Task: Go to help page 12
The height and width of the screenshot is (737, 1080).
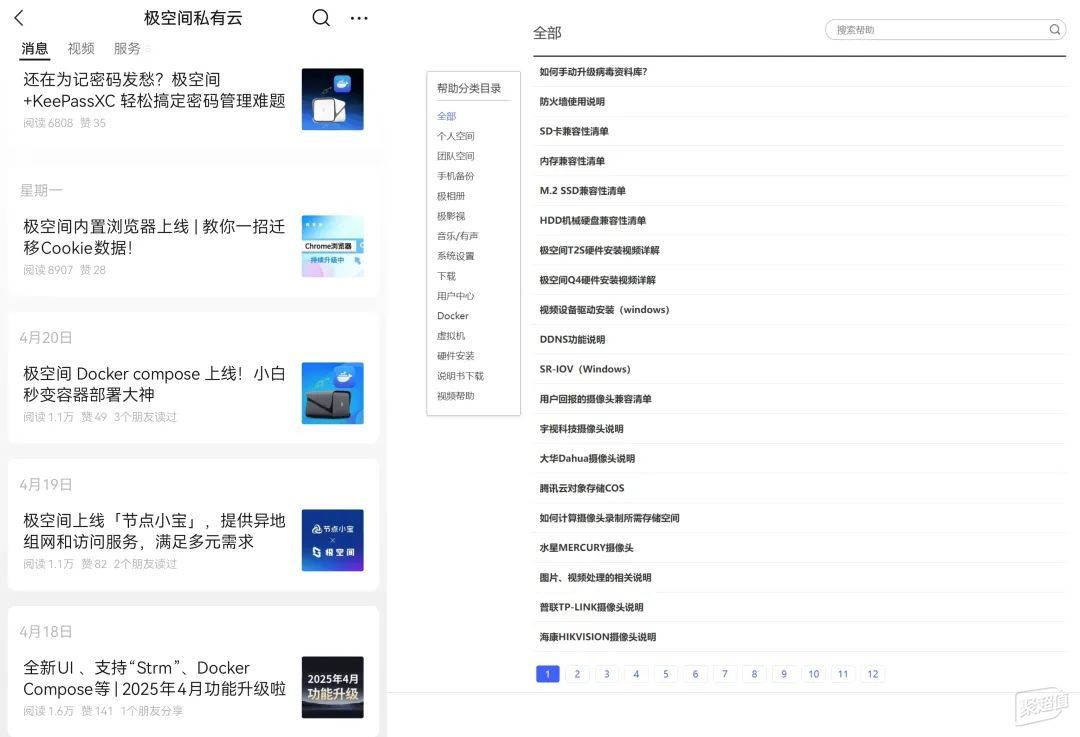Action: pos(873,674)
